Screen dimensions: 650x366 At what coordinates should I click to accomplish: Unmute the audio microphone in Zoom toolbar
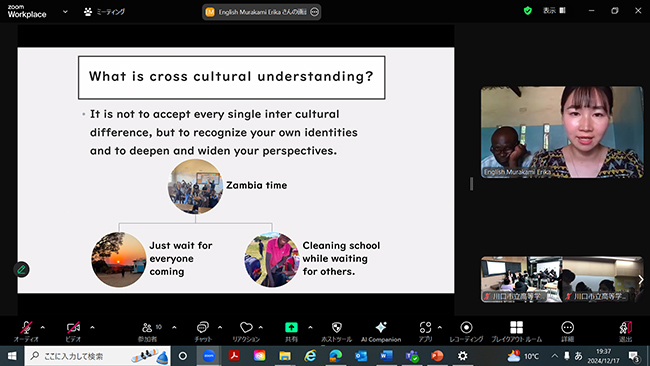(x=26, y=327)
